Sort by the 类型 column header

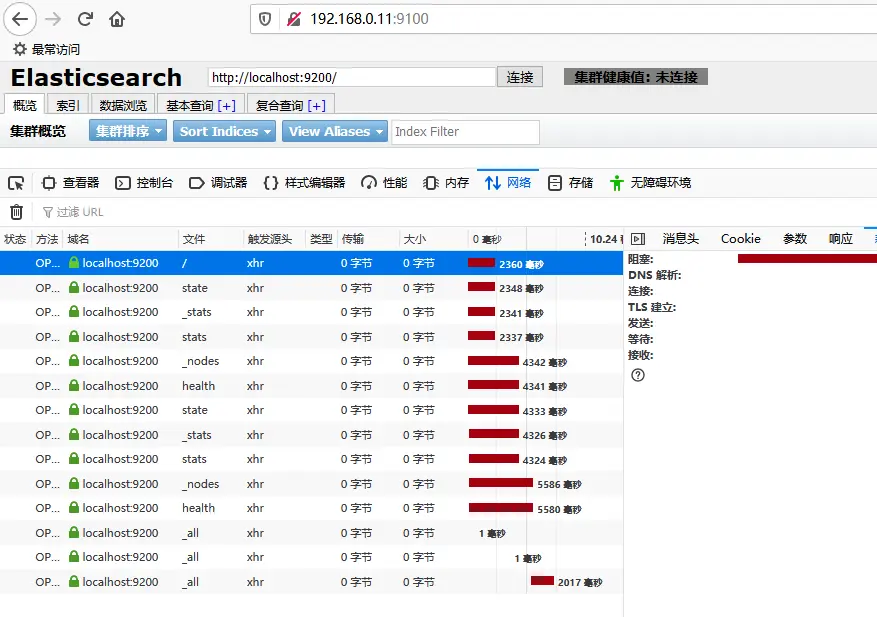(x=321, y=239)
